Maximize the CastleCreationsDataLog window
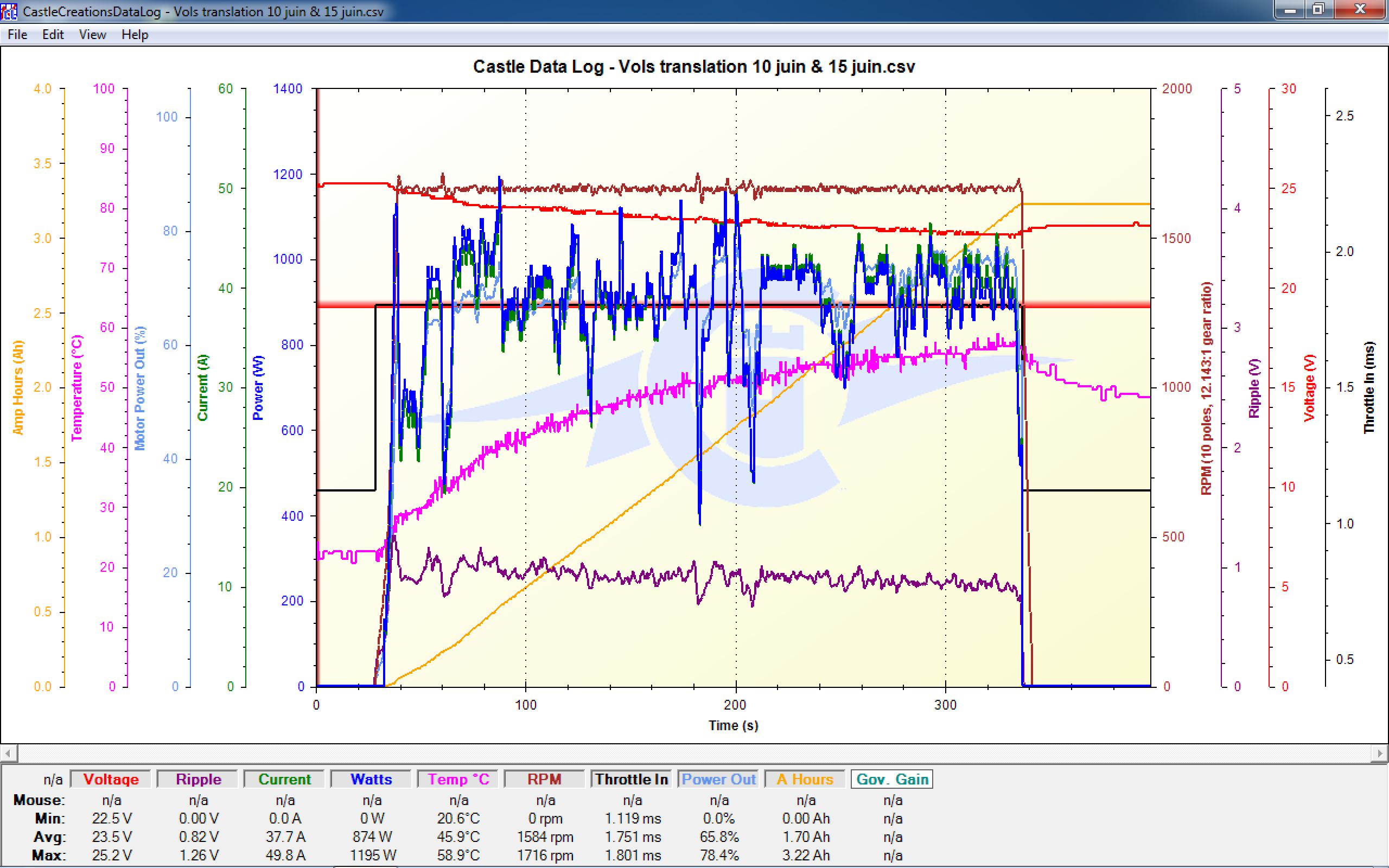Viewport: 1389px width, 868px height. point(1318,10)
